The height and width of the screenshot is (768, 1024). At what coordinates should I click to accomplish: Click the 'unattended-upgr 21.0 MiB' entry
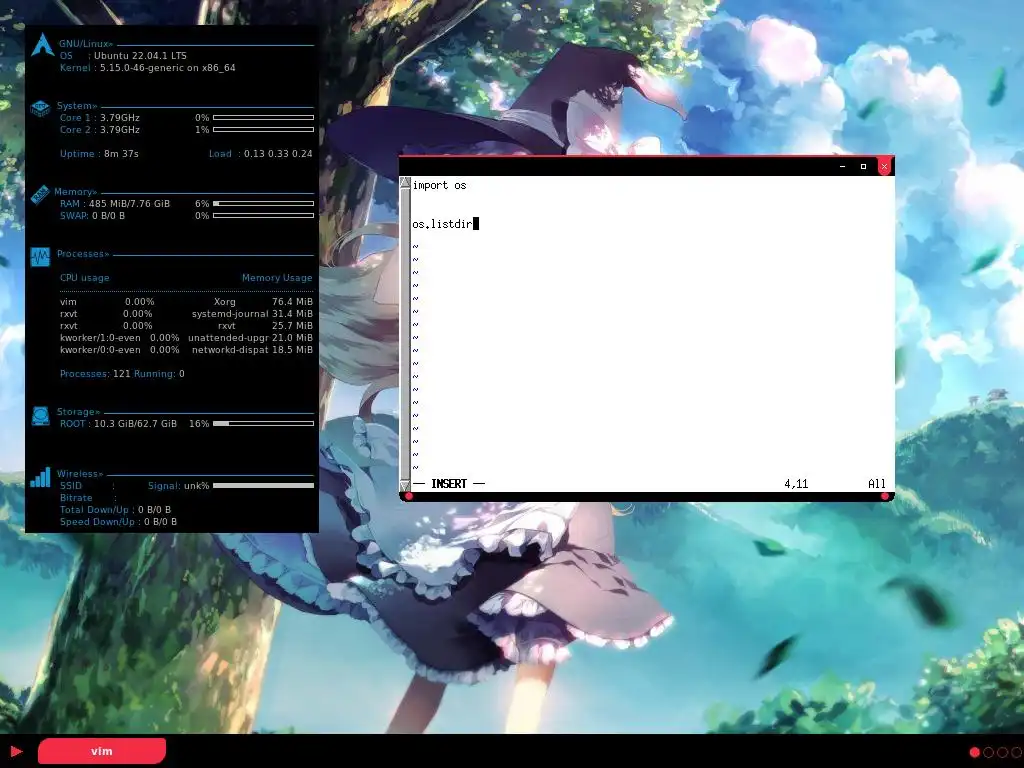click(x=250, y=338)
